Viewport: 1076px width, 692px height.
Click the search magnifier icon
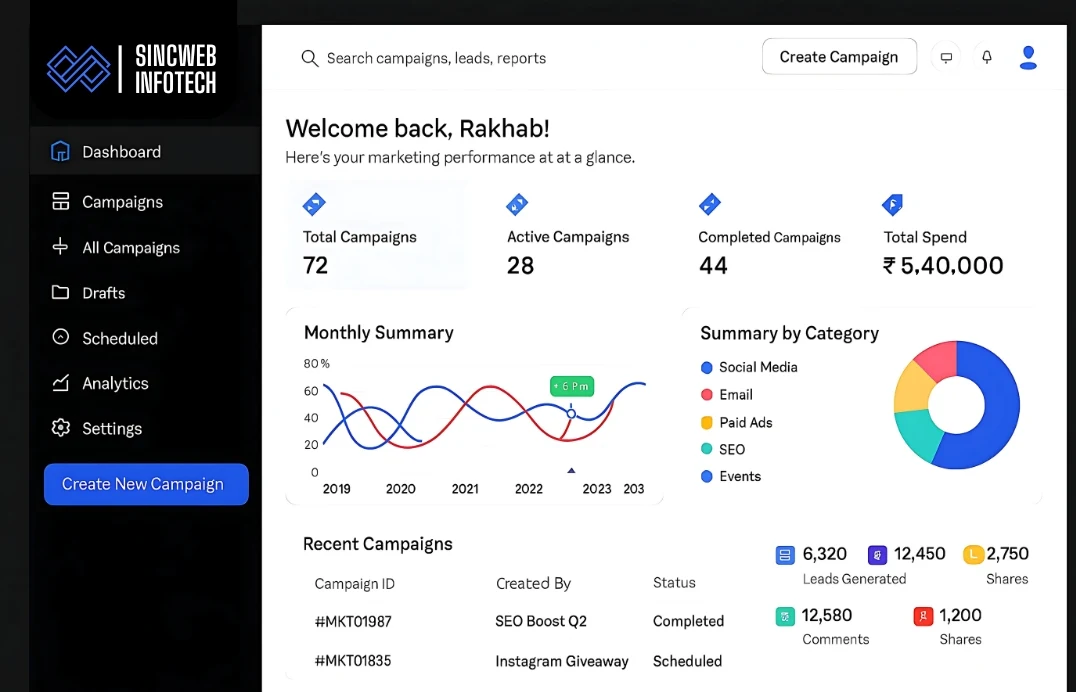309,58
